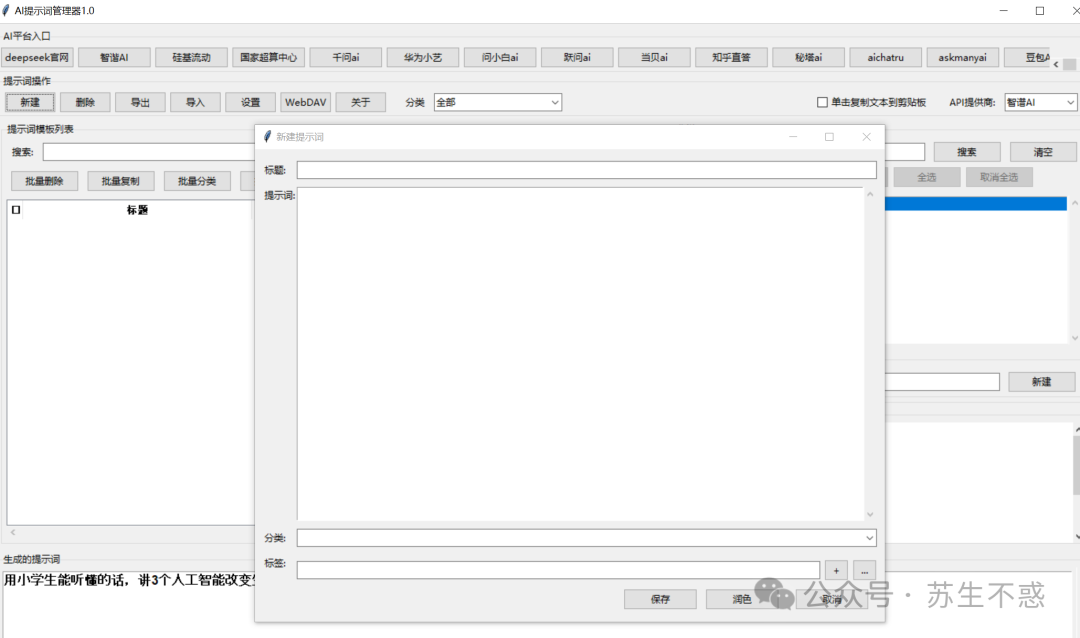Click the 取消 button in dialog

coord(832,599)
